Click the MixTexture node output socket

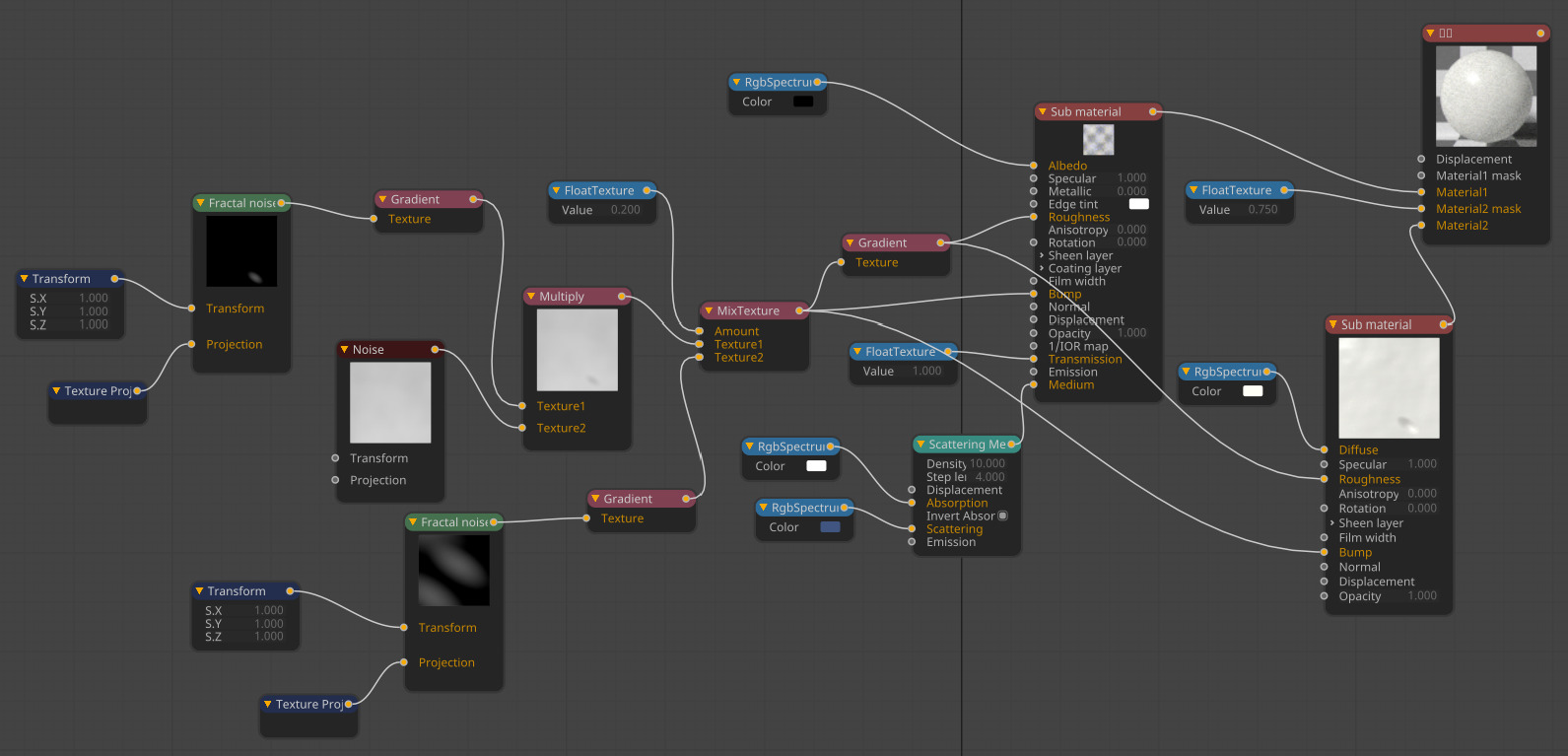[799, 311]
